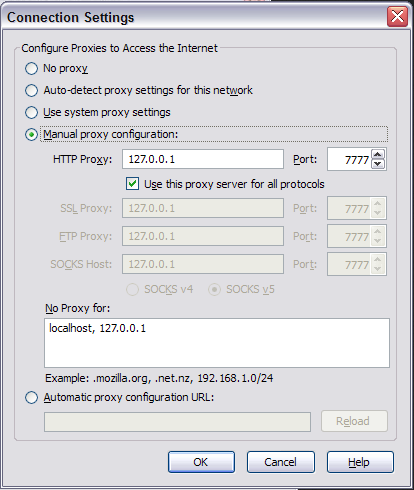Click the Cancel button
The height and width of the screenshot is (490, 414).
(281, 462)
